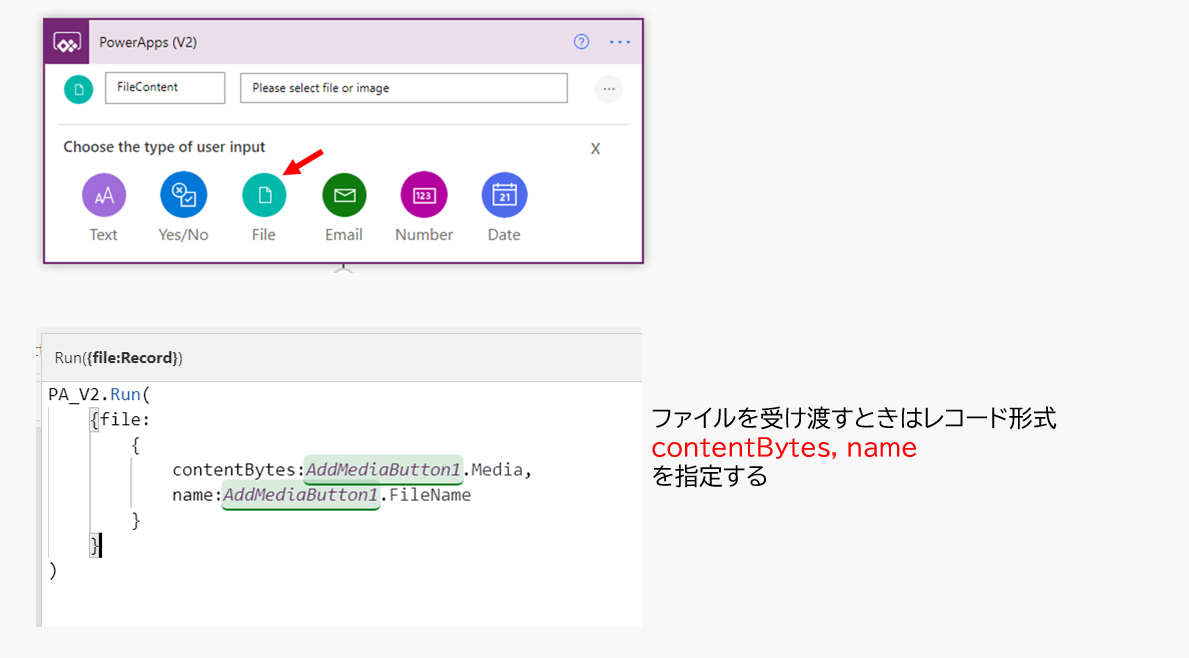Select the File input type icon

[264, 195]
